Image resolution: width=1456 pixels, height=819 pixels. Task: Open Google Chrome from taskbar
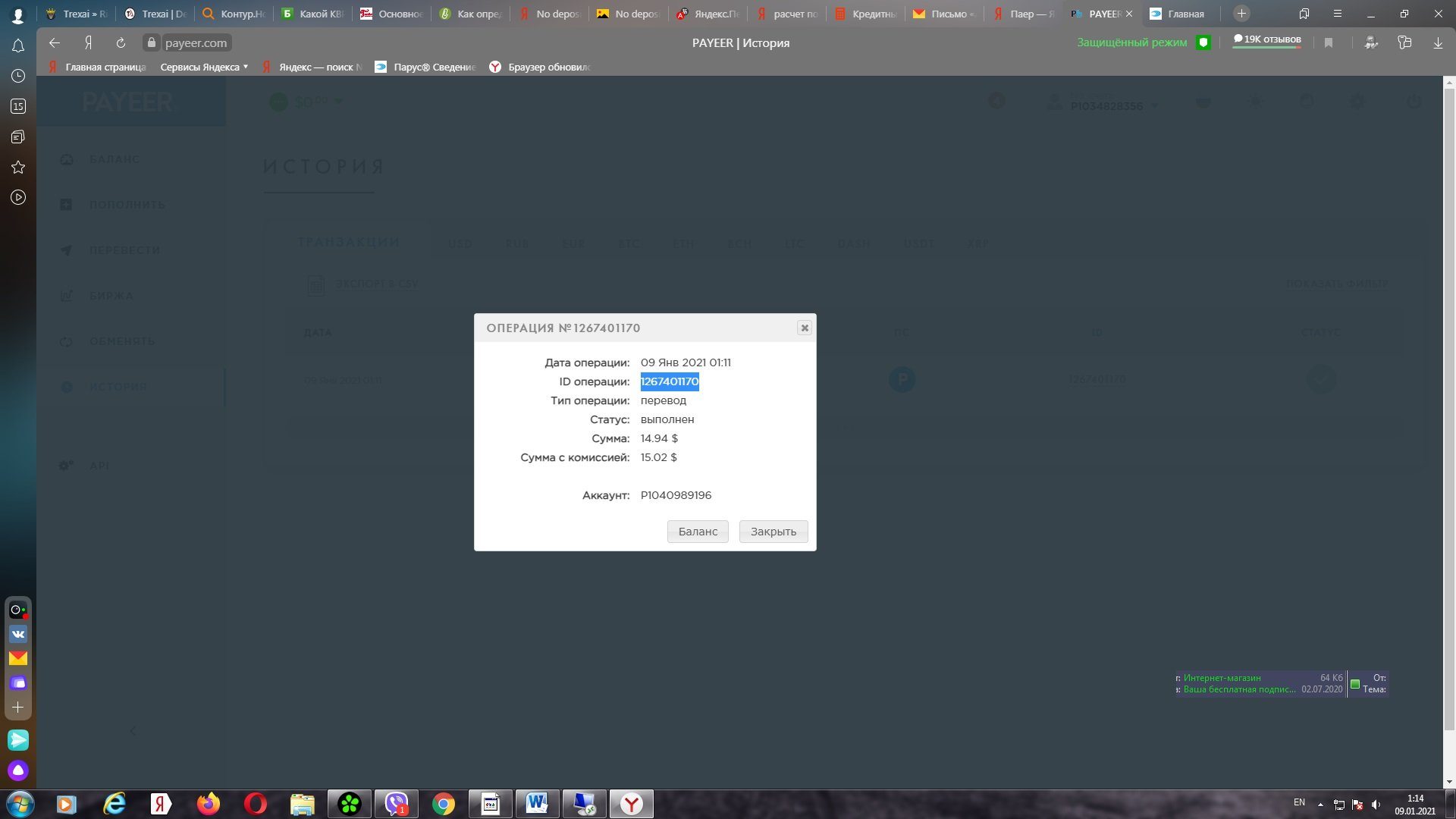point(444,804)
